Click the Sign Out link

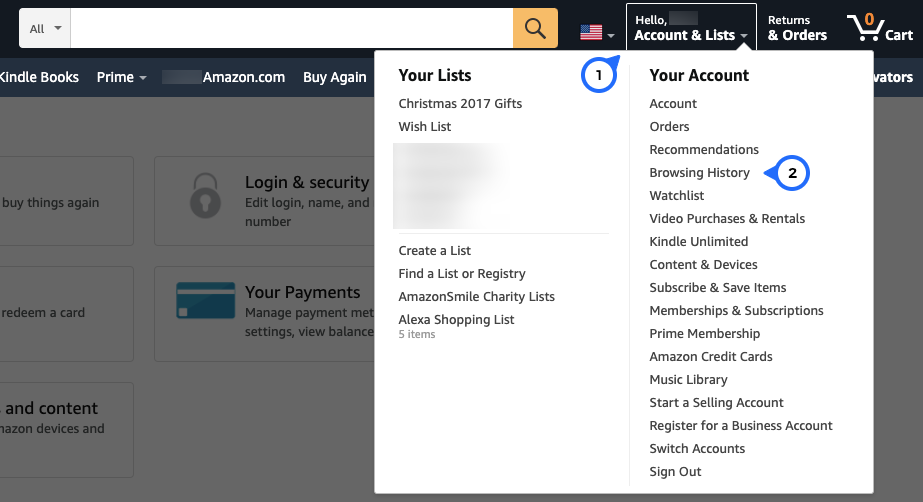click(x=675, y=471)
